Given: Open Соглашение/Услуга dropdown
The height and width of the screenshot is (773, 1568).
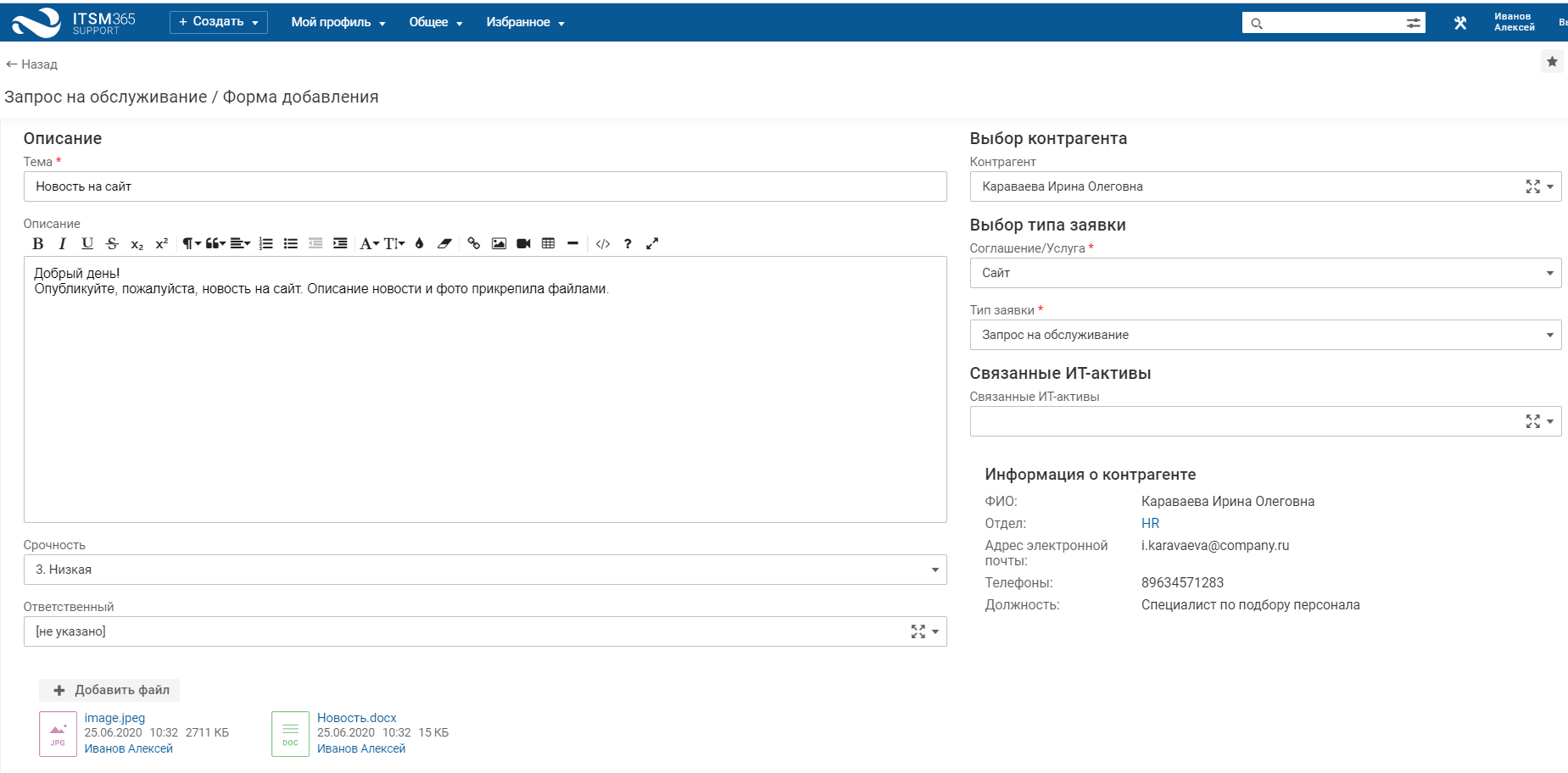Looking at the screenshot, I should click(x=1265, y=273).
